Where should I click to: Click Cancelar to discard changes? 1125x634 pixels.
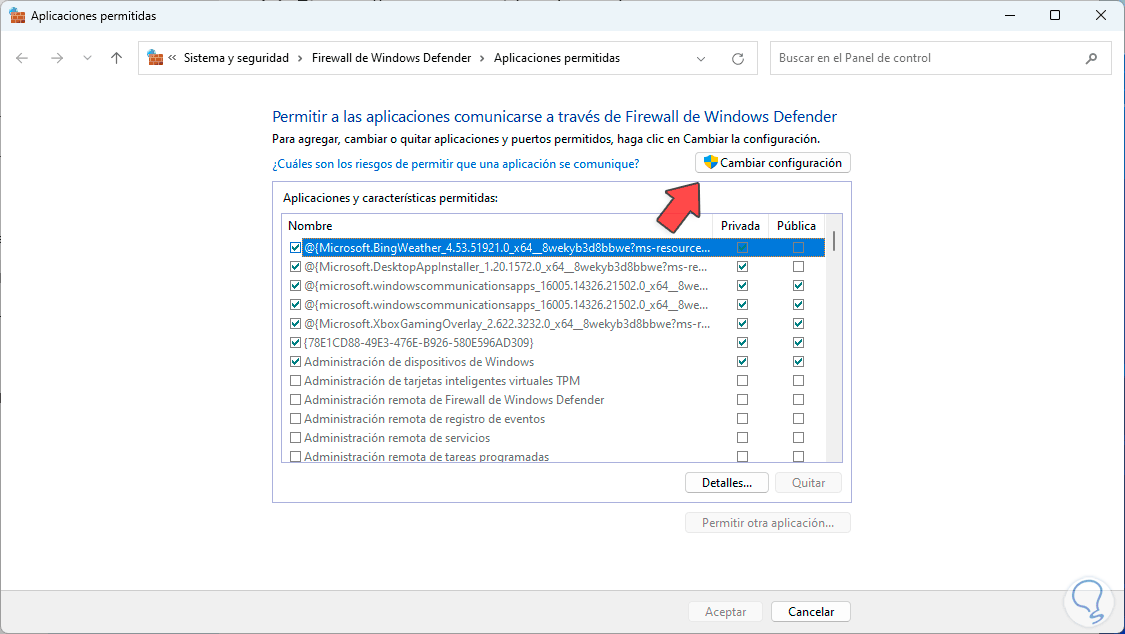811,612
